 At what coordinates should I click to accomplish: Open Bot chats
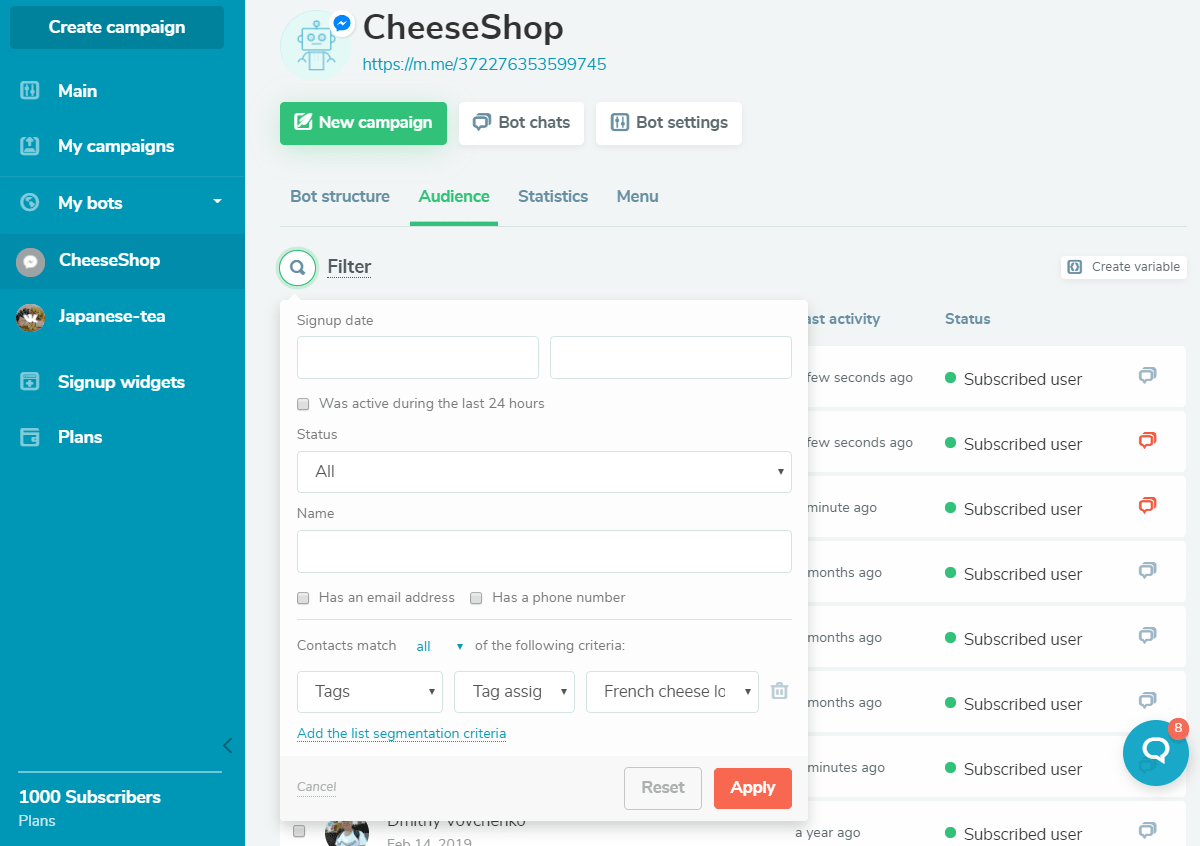click(521, 122)
